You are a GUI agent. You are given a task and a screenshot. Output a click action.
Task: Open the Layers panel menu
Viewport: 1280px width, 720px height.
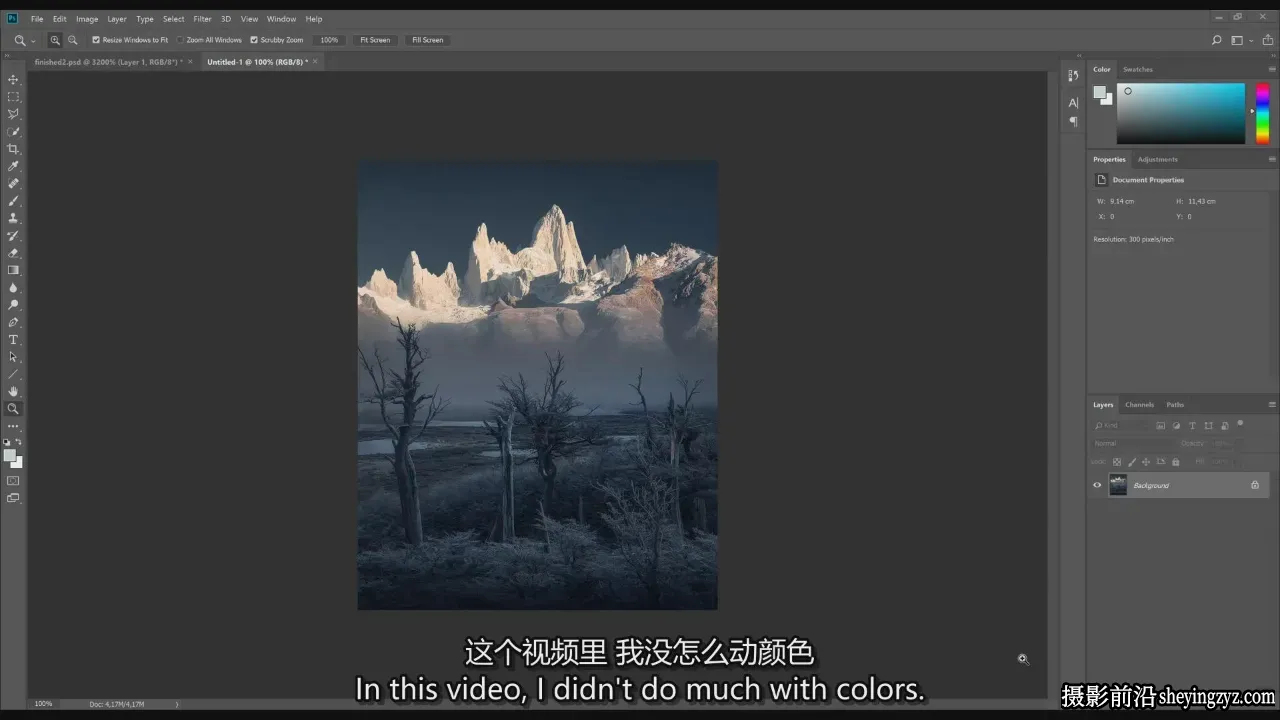pos(1272,405)
